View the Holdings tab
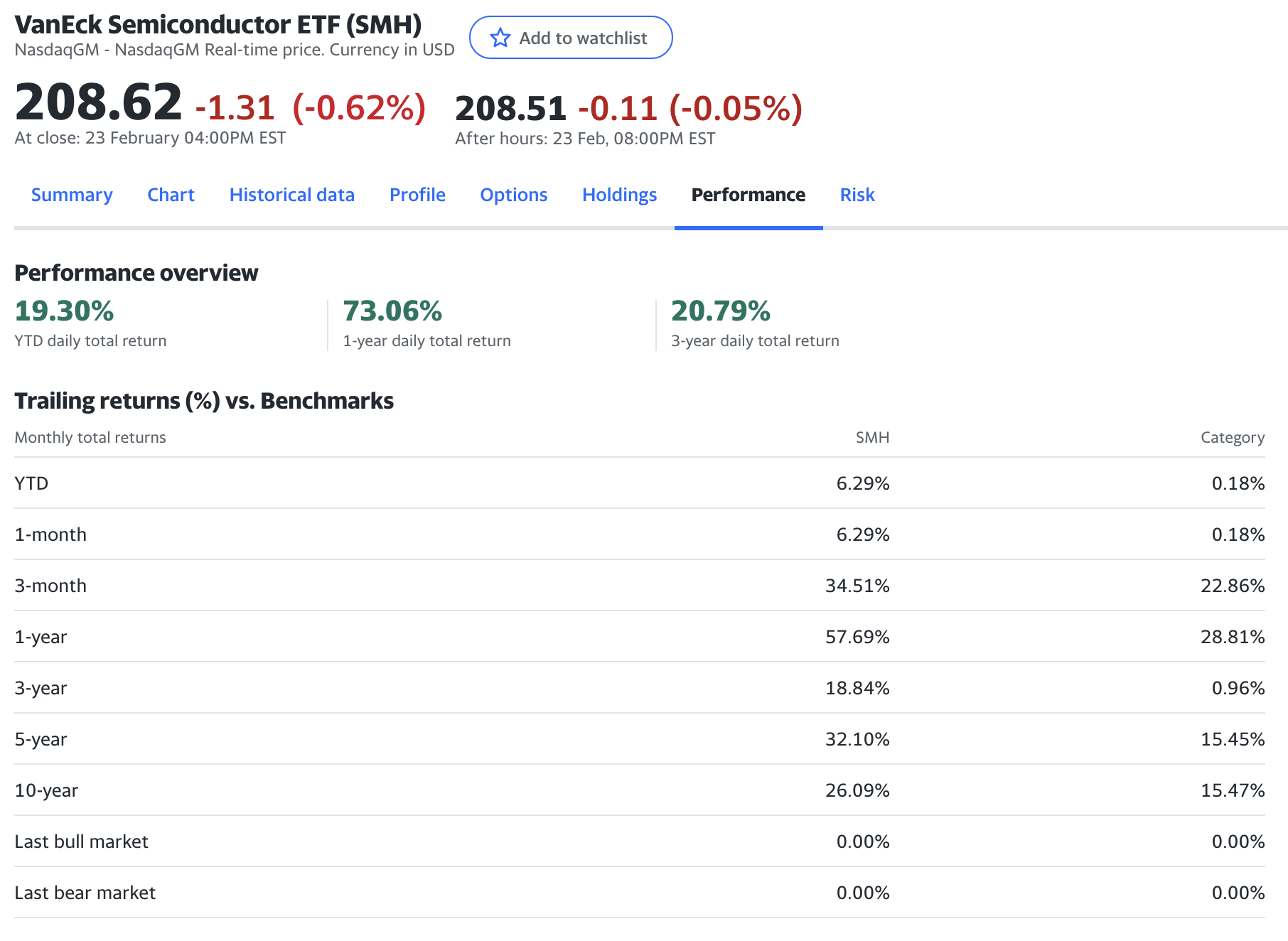This screenshot has width=1288, height=941. (x=619, y=195)
